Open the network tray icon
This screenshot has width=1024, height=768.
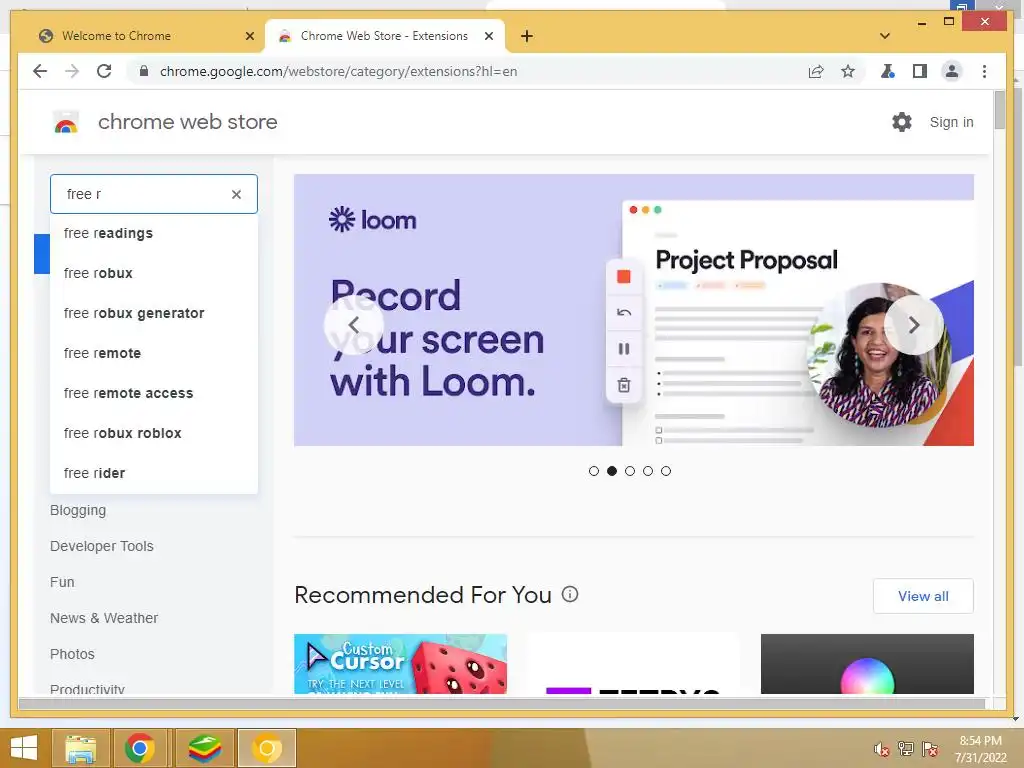click(906, 749)
